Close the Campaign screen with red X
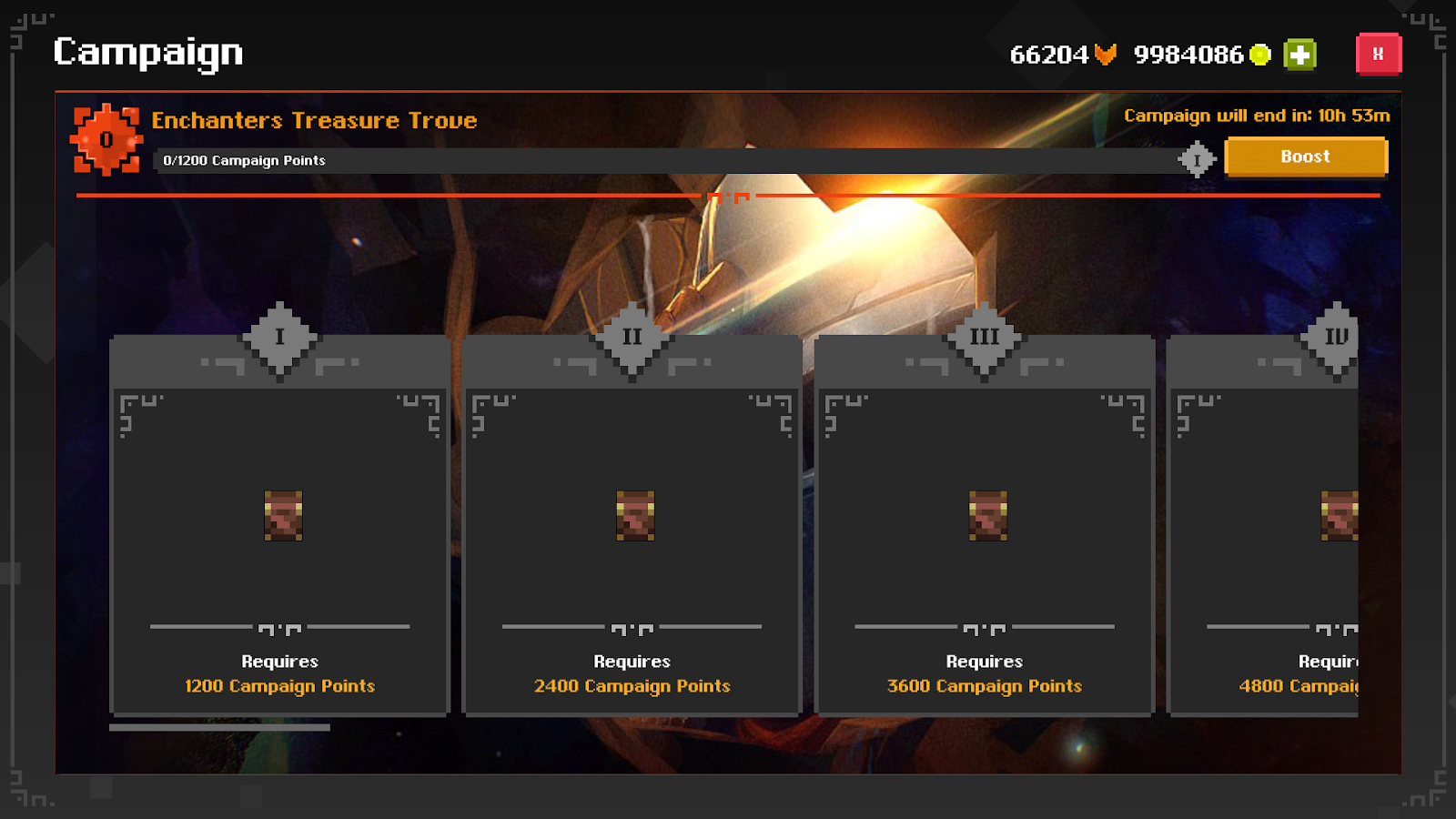 1379,55
